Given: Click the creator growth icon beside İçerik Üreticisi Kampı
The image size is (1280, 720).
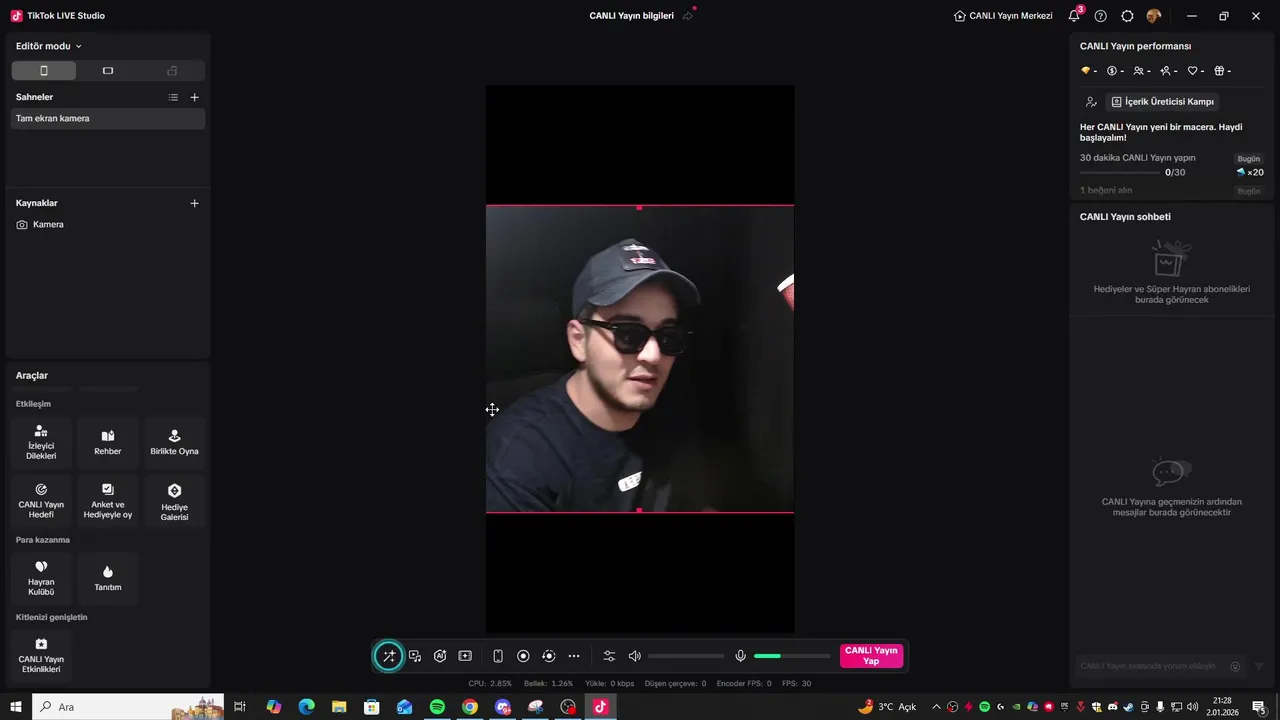Looking at the screenshot, I should [1091, 102].
